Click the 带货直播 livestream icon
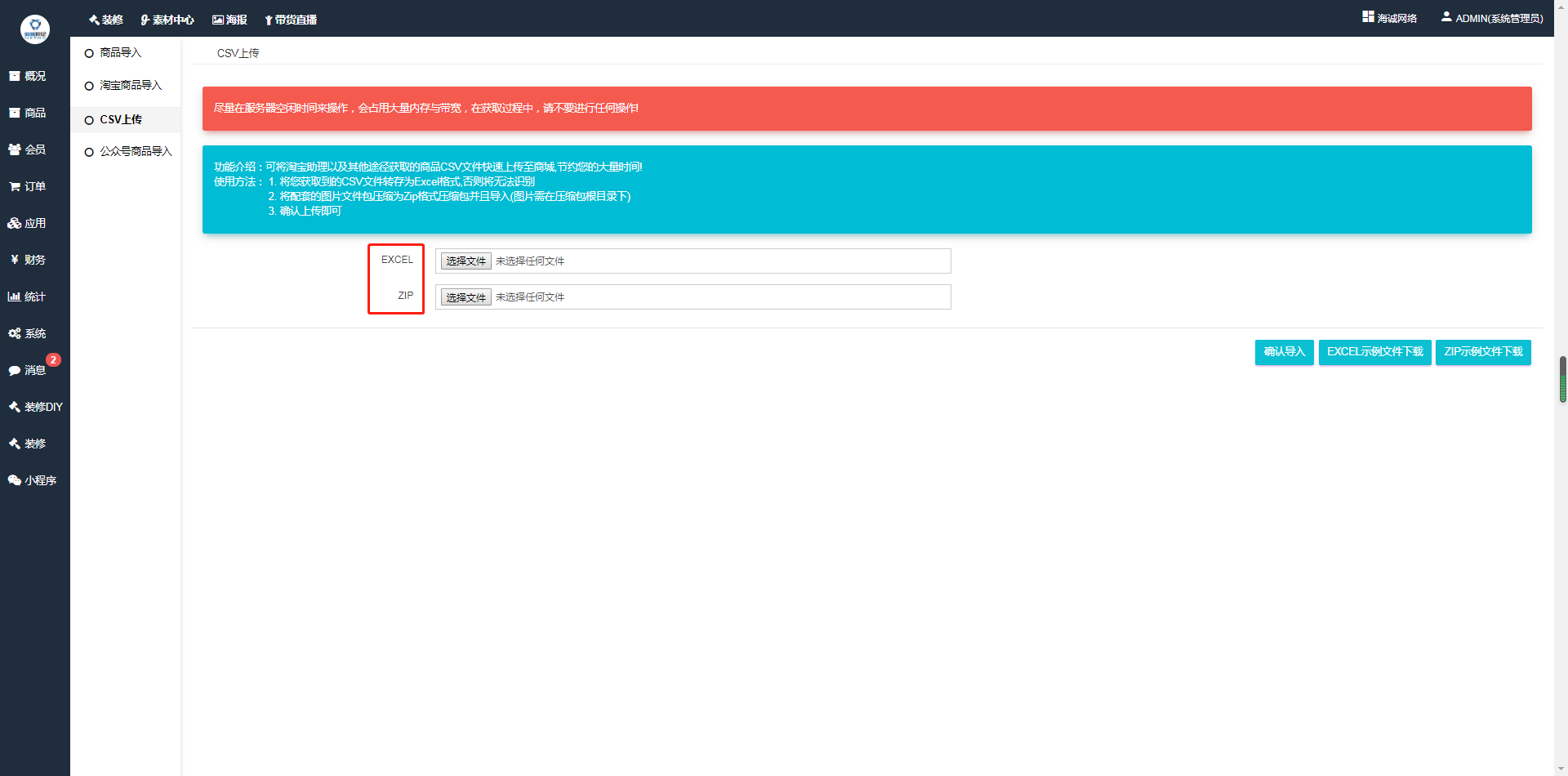The width and height of the screenshot is (1568, 776). (269, 20)
